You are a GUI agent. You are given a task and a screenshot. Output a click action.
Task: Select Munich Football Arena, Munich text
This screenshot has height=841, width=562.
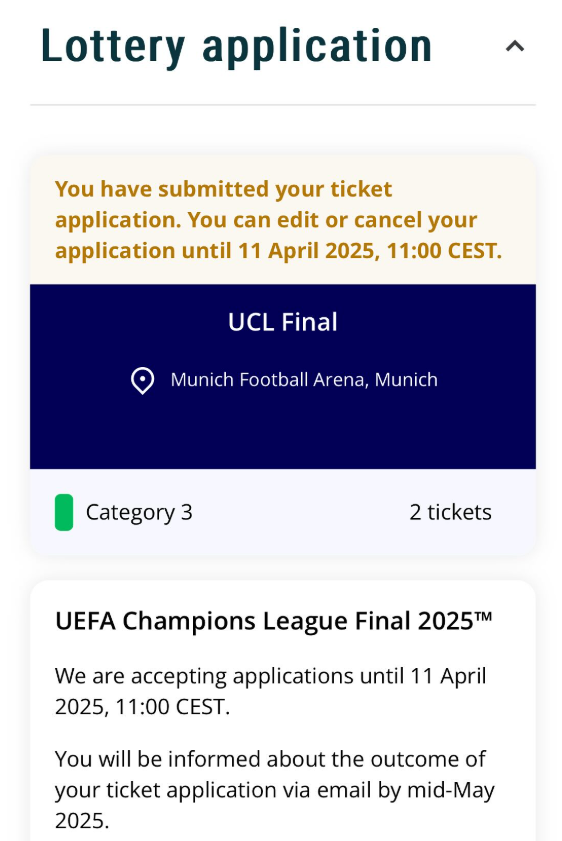304,380
